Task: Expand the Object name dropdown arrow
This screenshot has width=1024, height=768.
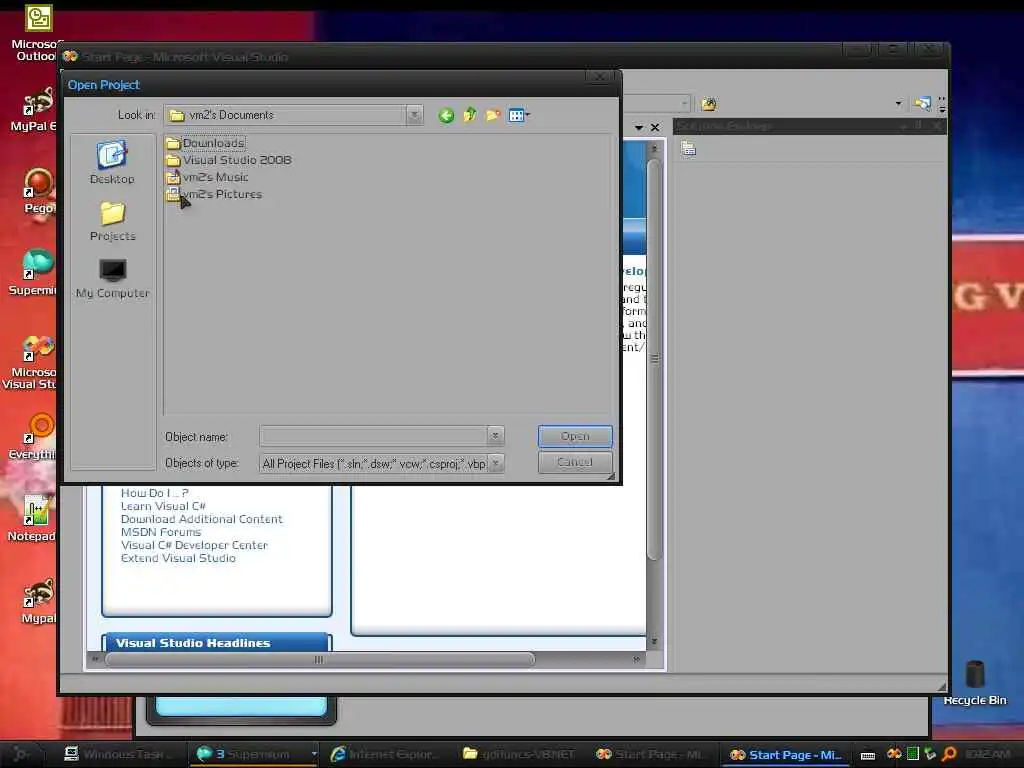Action: coord(495,436)
